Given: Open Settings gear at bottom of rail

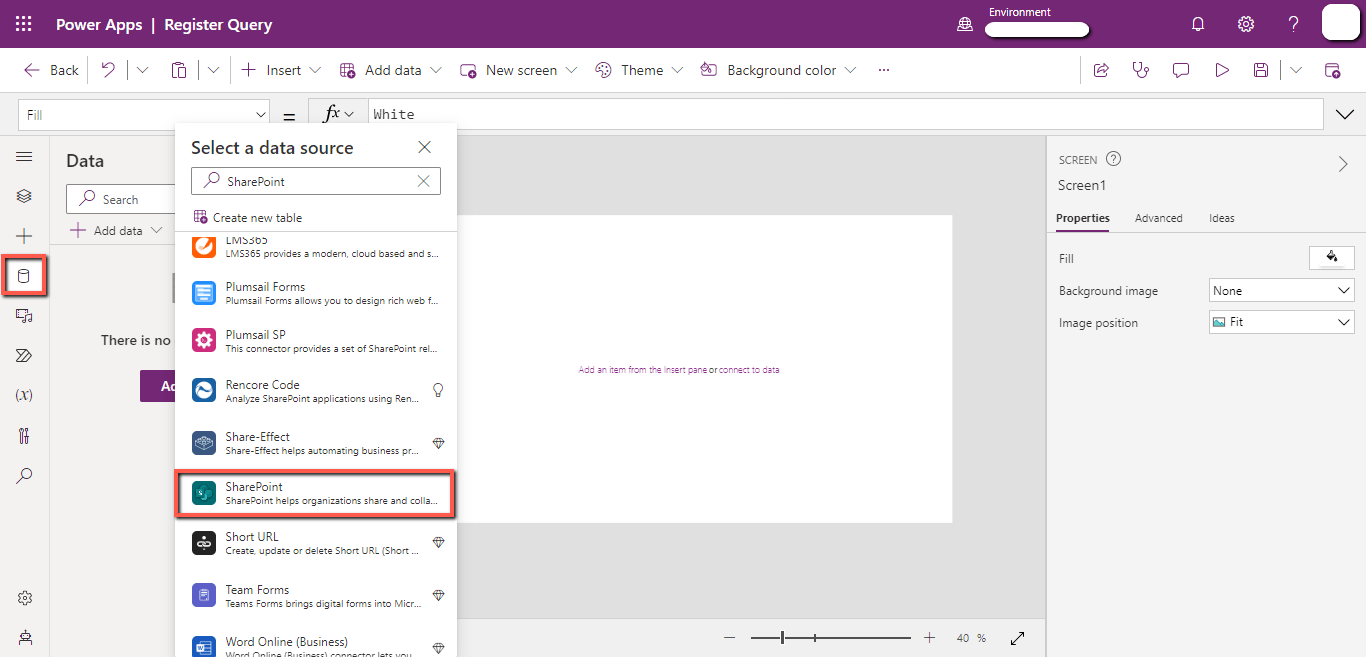Looking at the screenshot, I should click(x=24, y=598).
